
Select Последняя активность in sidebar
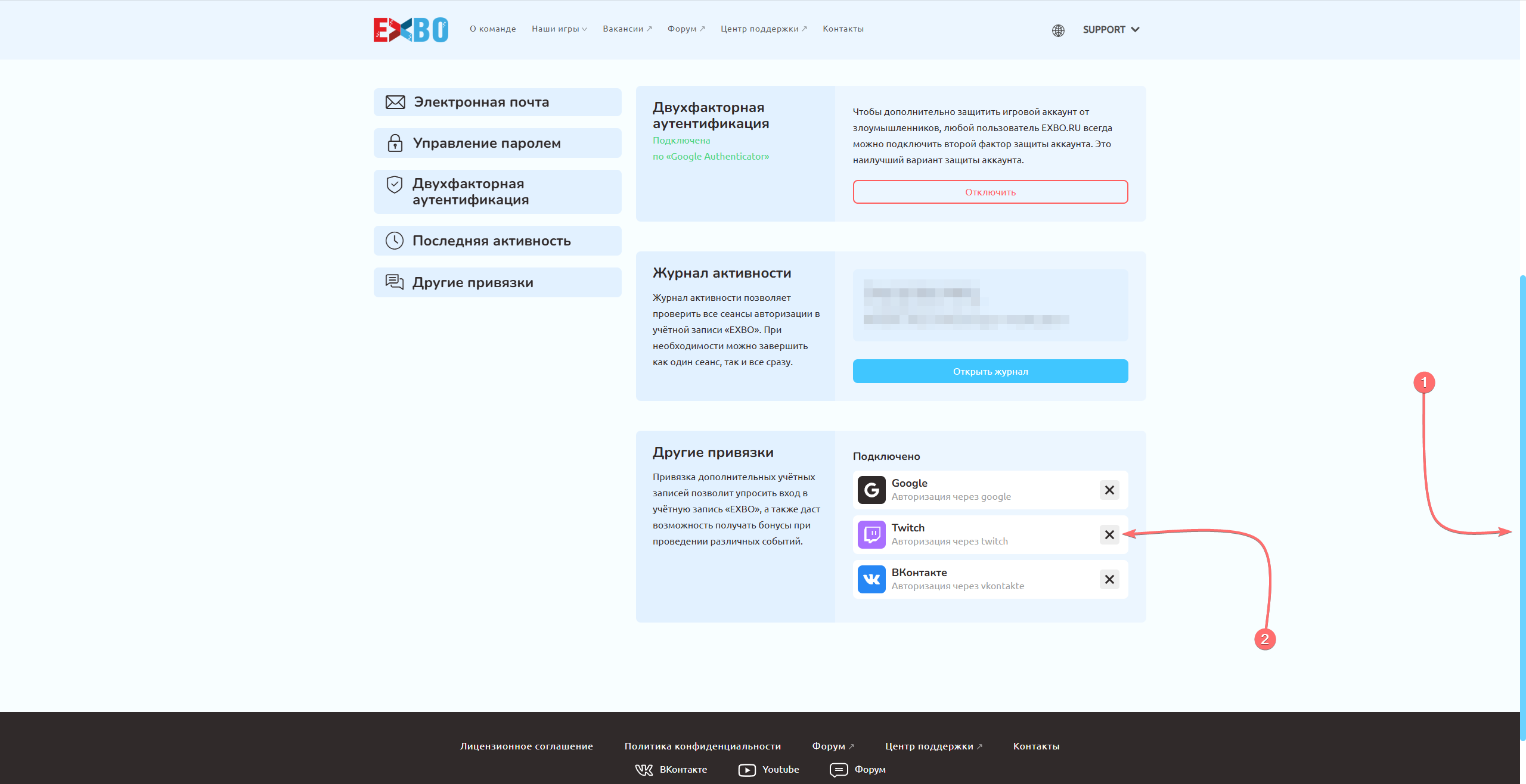click(x=498, y=241)
